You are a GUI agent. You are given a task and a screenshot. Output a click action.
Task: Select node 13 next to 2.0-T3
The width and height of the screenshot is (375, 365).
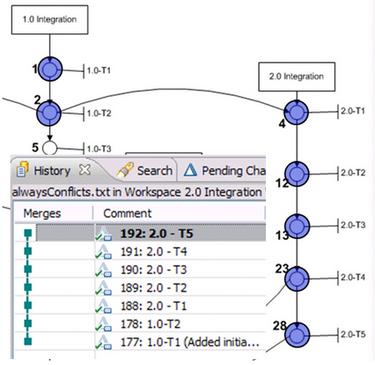coord(297,226)
